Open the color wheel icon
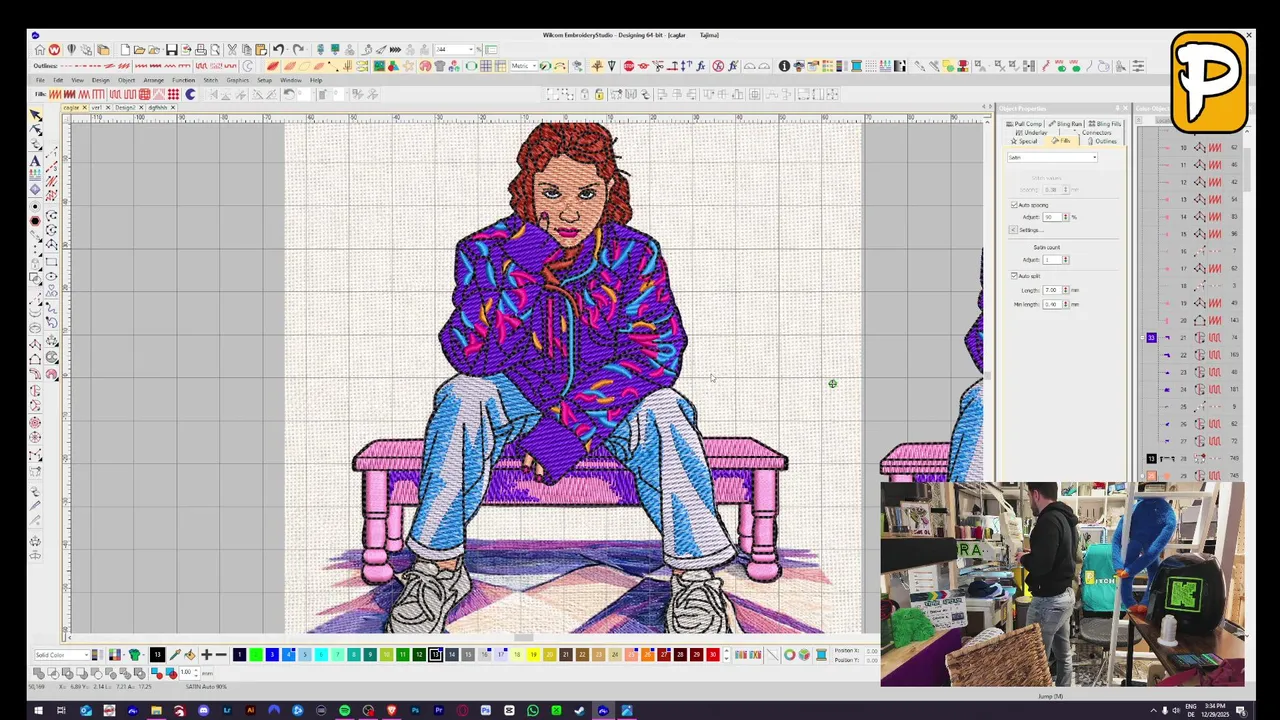1280x720 pixels. 789,655
